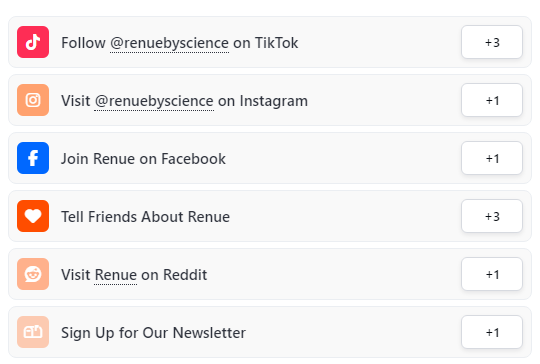540x364 pixels.
Task: Claim +1 entry for newsletter signup
Action: coord(492,332)
